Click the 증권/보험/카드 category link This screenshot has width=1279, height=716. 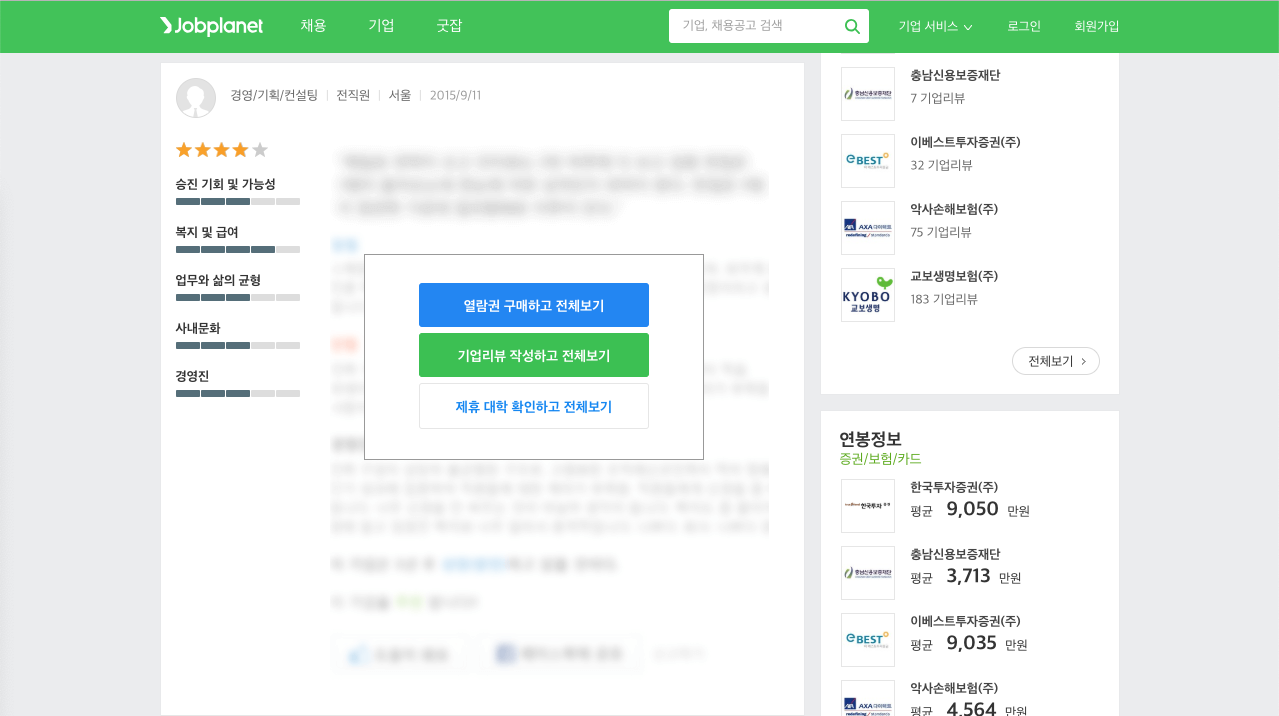pyautogui.click(x=880, y=459)
